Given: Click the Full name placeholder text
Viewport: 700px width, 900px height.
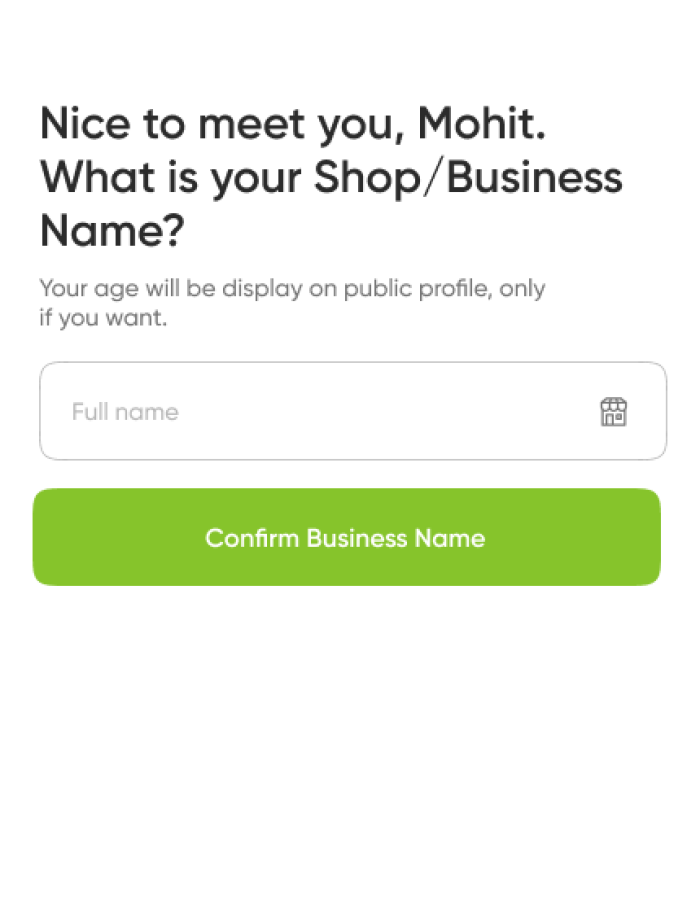Looking at the screenshot, I should (124, 411).
